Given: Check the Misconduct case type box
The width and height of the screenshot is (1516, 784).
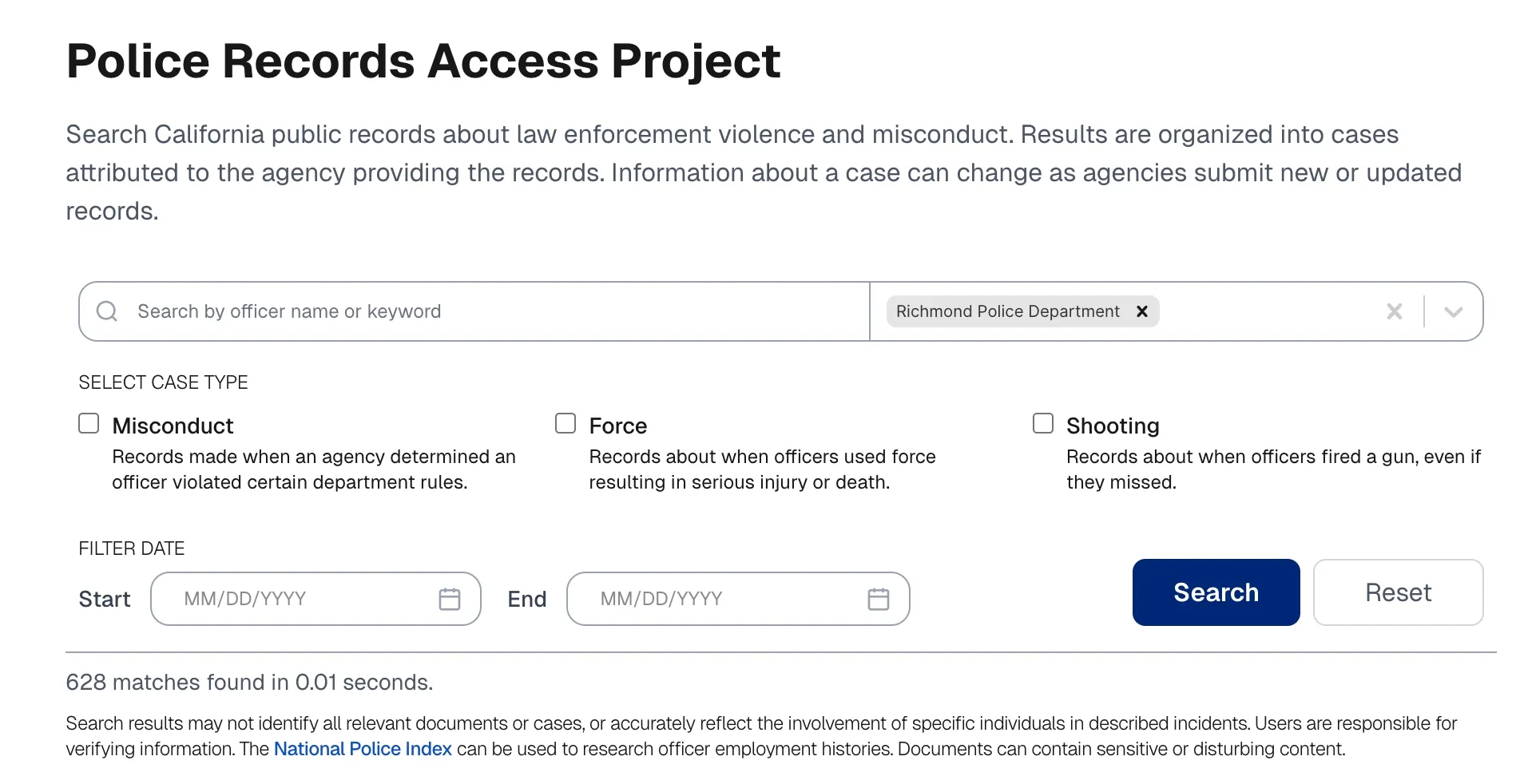Looking at the screenshot, I should pos(89,423).
